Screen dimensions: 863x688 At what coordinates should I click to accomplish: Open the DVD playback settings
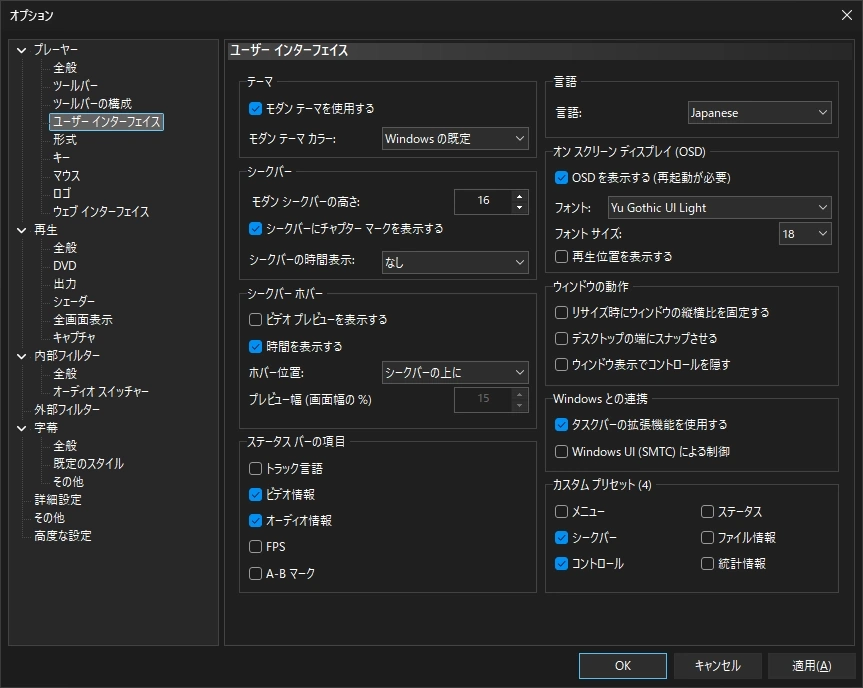(x=64, y=266)
